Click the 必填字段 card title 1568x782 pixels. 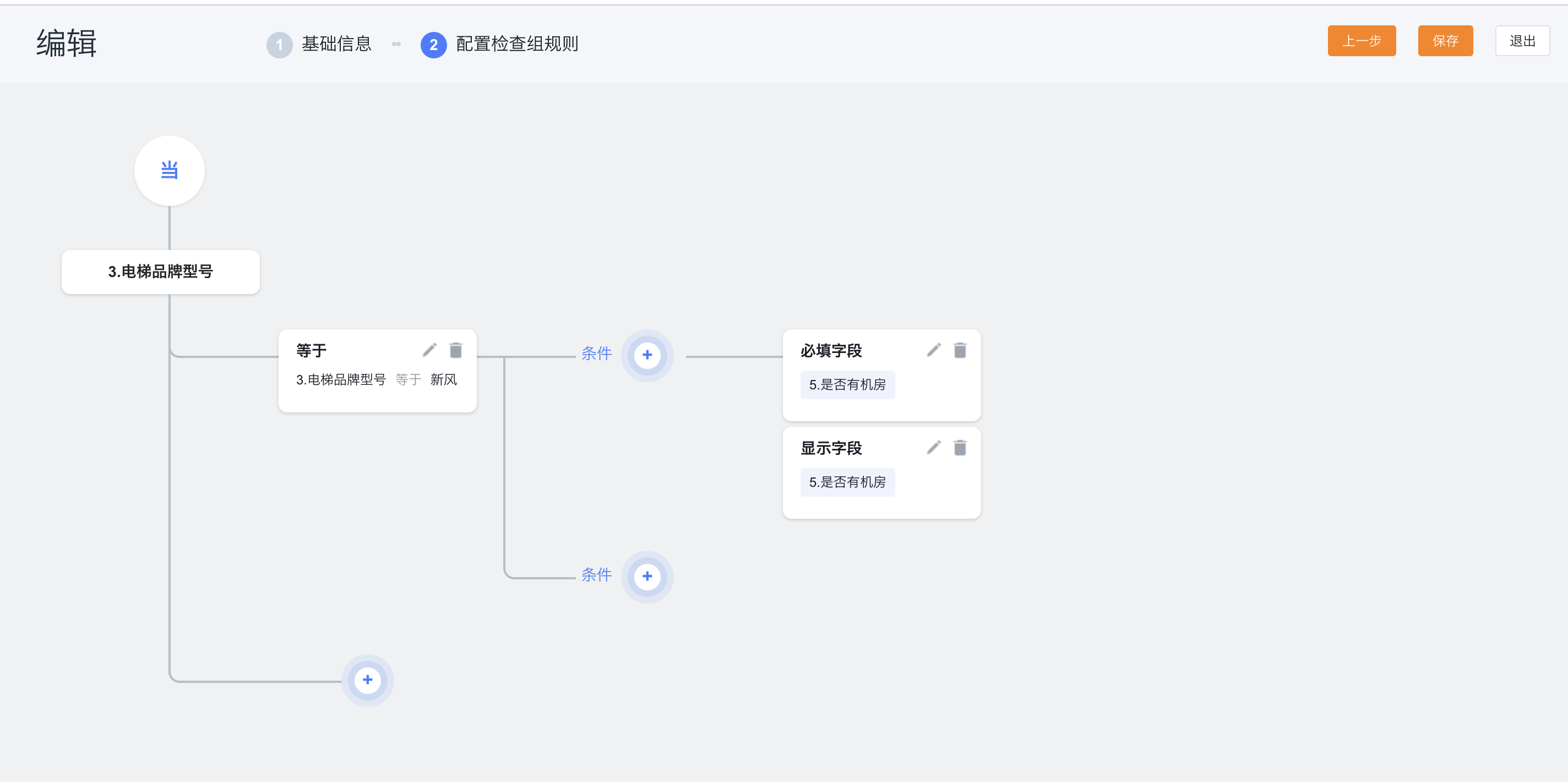[x=831, y=351]
